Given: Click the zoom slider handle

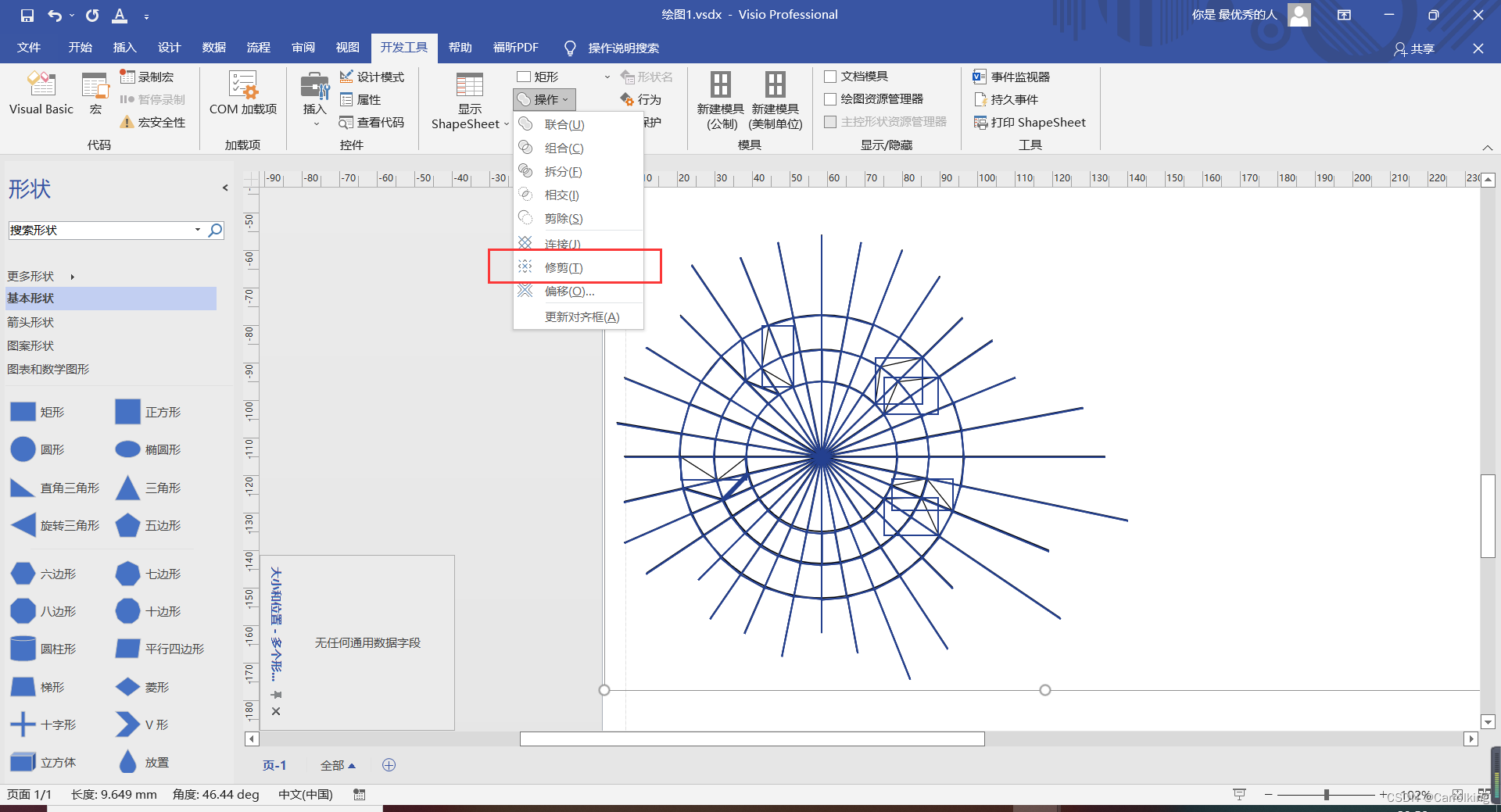Looking at the screenshot, I should [1326, 795].
